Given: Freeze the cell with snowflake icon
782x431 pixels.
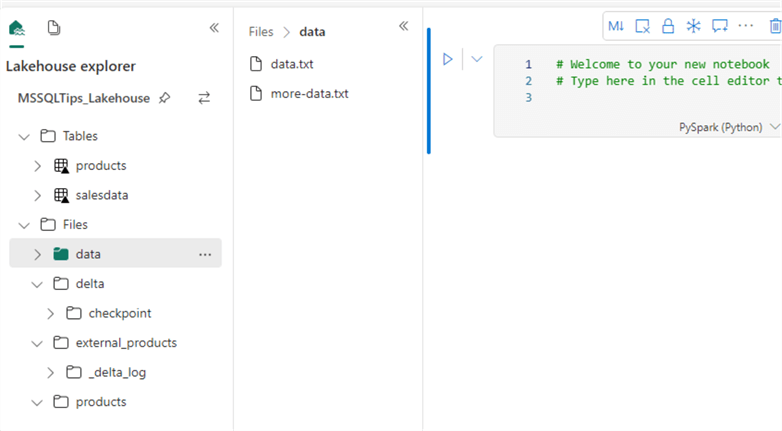Looking at the screenshot, I should [x=693, y=26].
